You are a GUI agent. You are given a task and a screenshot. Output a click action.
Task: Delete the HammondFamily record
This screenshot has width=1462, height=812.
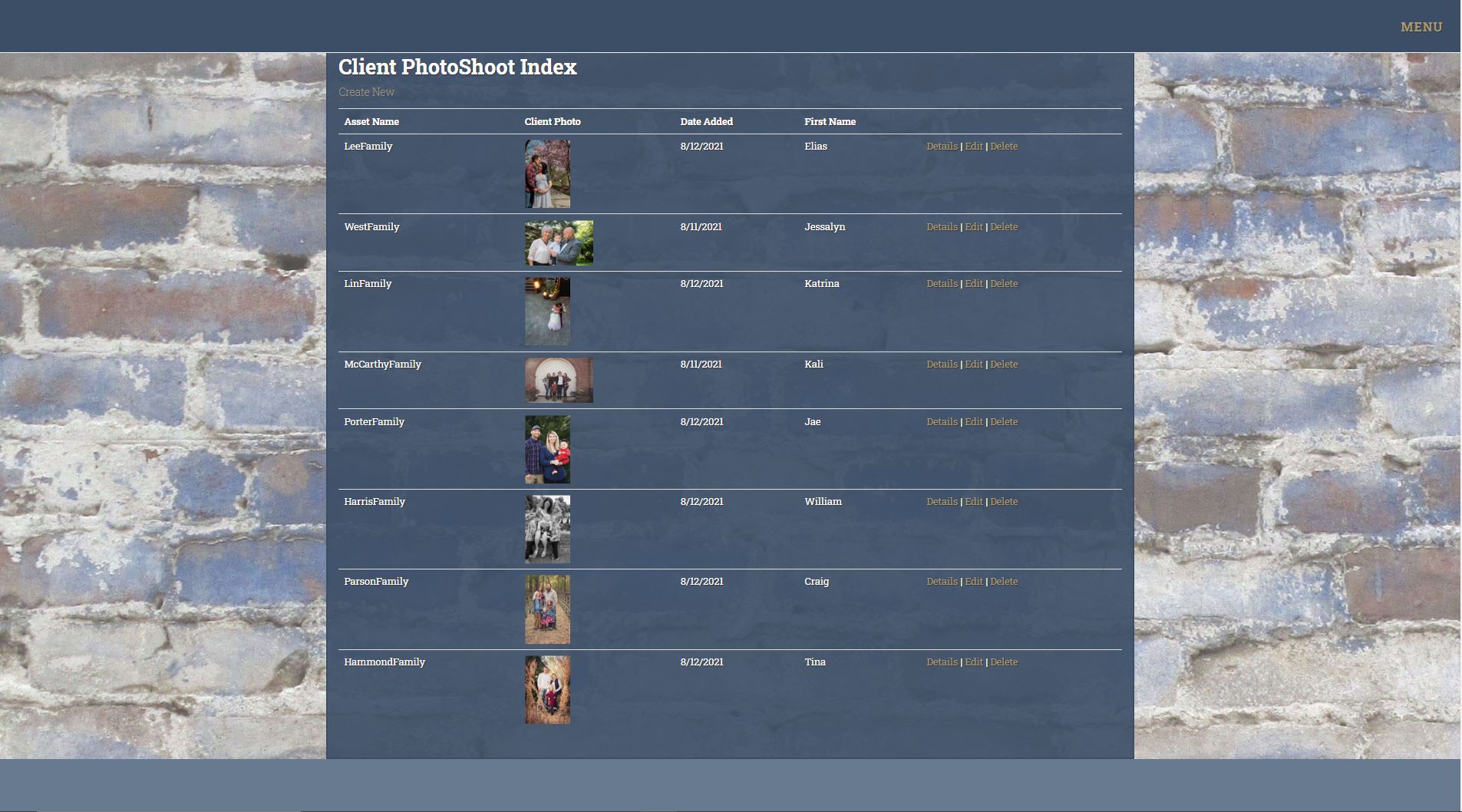(x=1004, y=662)
